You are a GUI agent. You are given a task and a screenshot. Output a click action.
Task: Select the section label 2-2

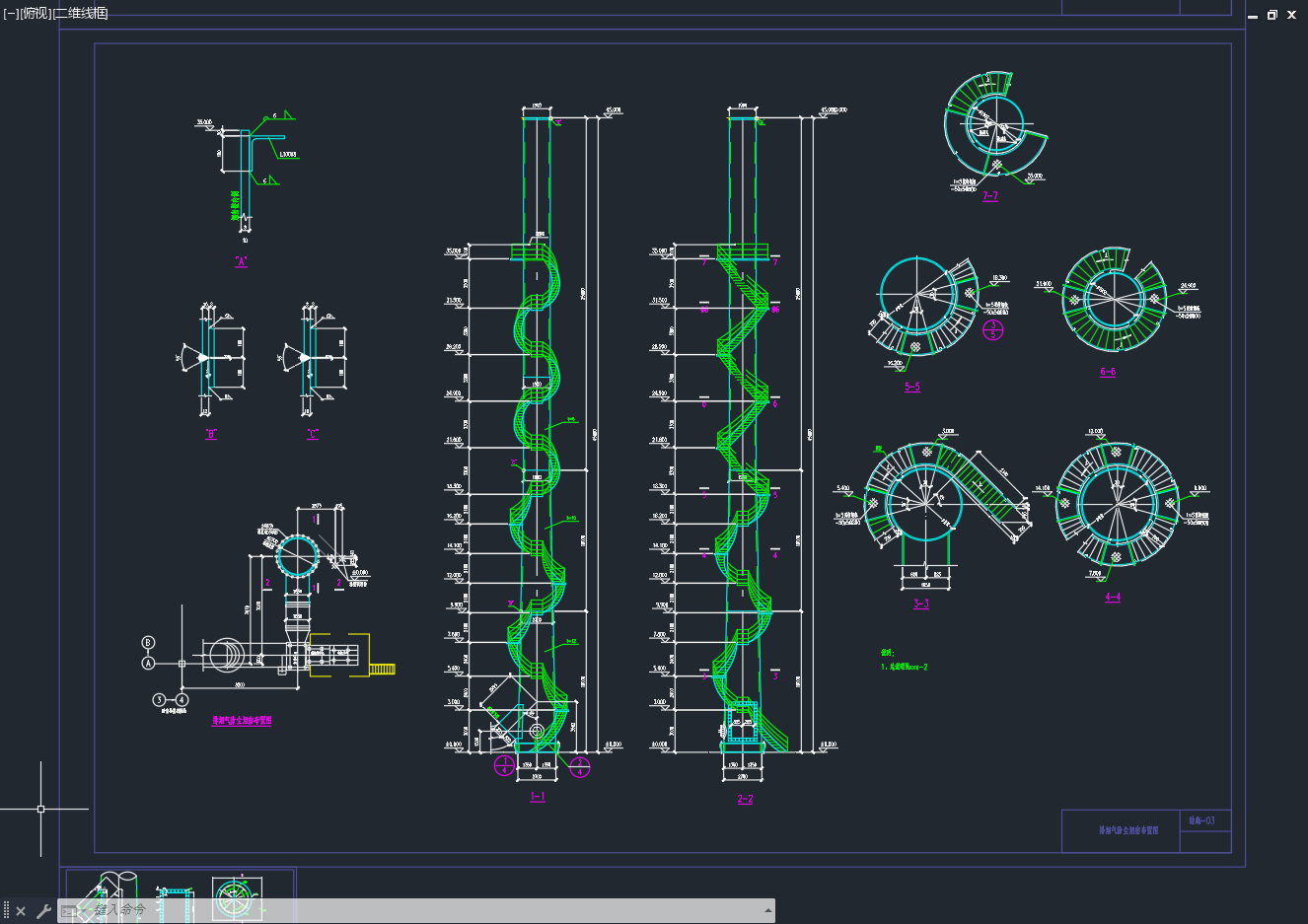tap(745, 799)
